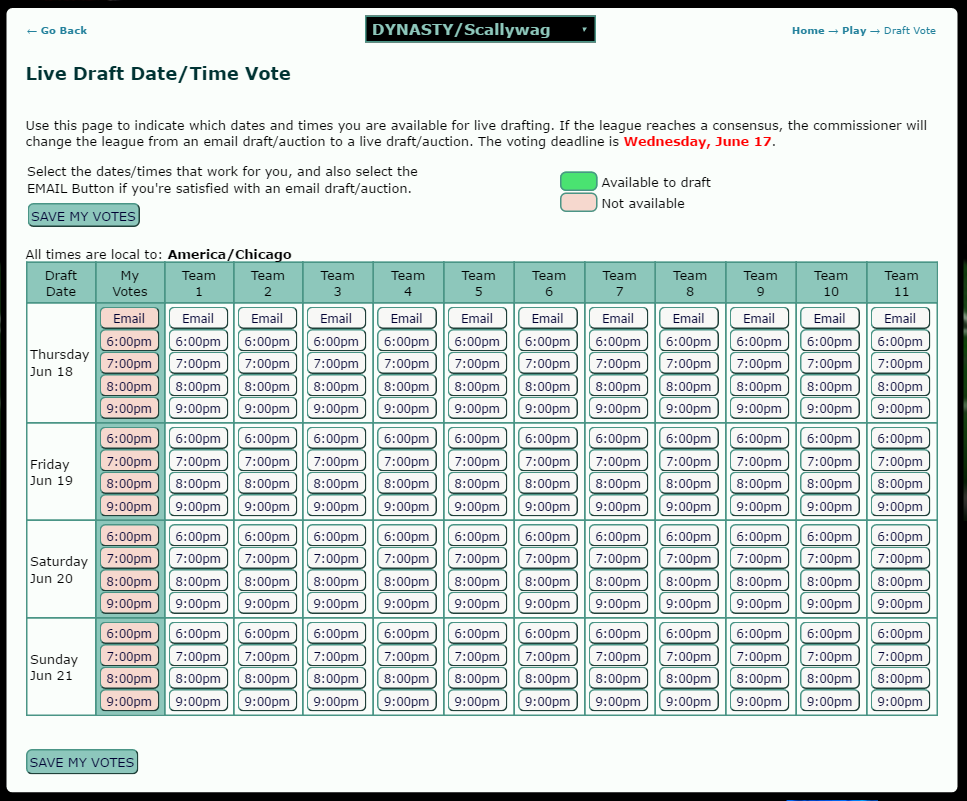967x801 pixels.
Task: Click the My Votes column header
Action: coord(130,283)
